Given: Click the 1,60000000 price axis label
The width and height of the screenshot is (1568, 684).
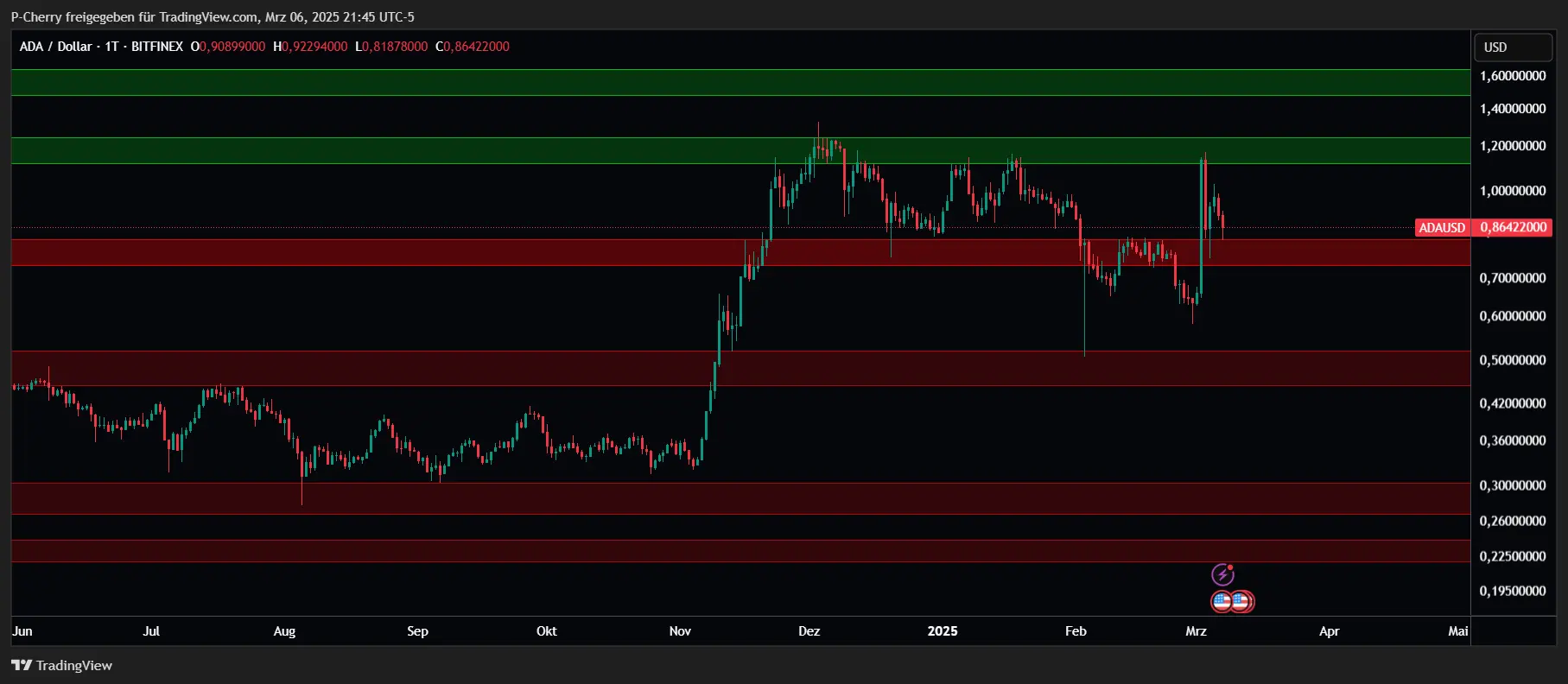Looking at the screenshot, I should pos(1513,76).
